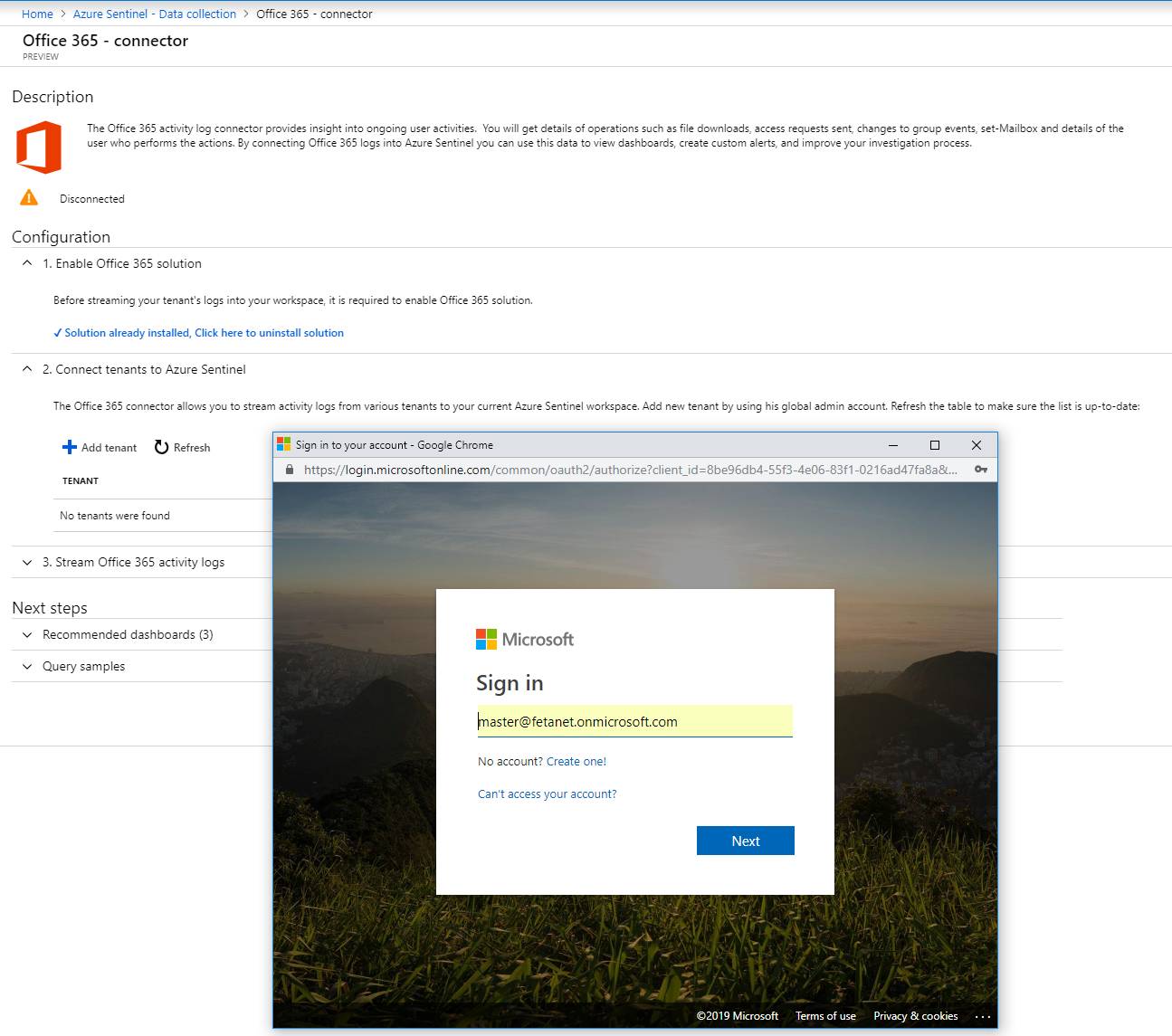Click the padlock icon beside the URL
1172x1036 pixels.
[x=290, y=470]
